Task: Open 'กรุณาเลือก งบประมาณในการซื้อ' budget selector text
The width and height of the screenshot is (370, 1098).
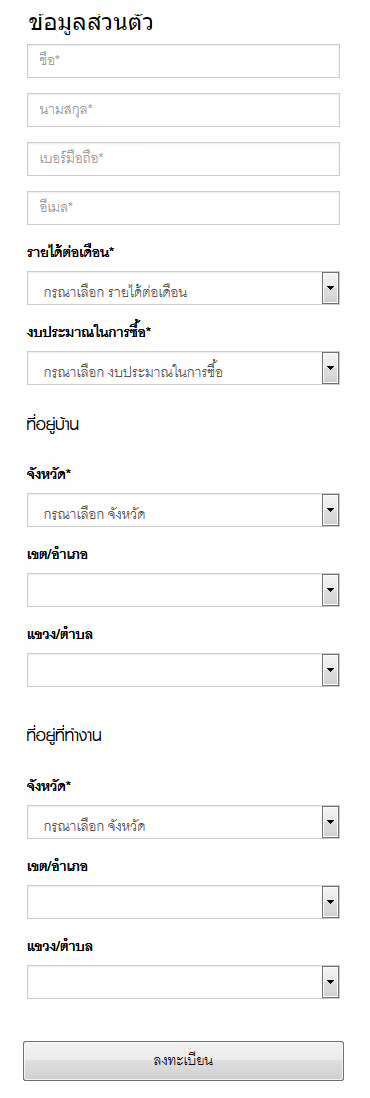Action: 133,372
